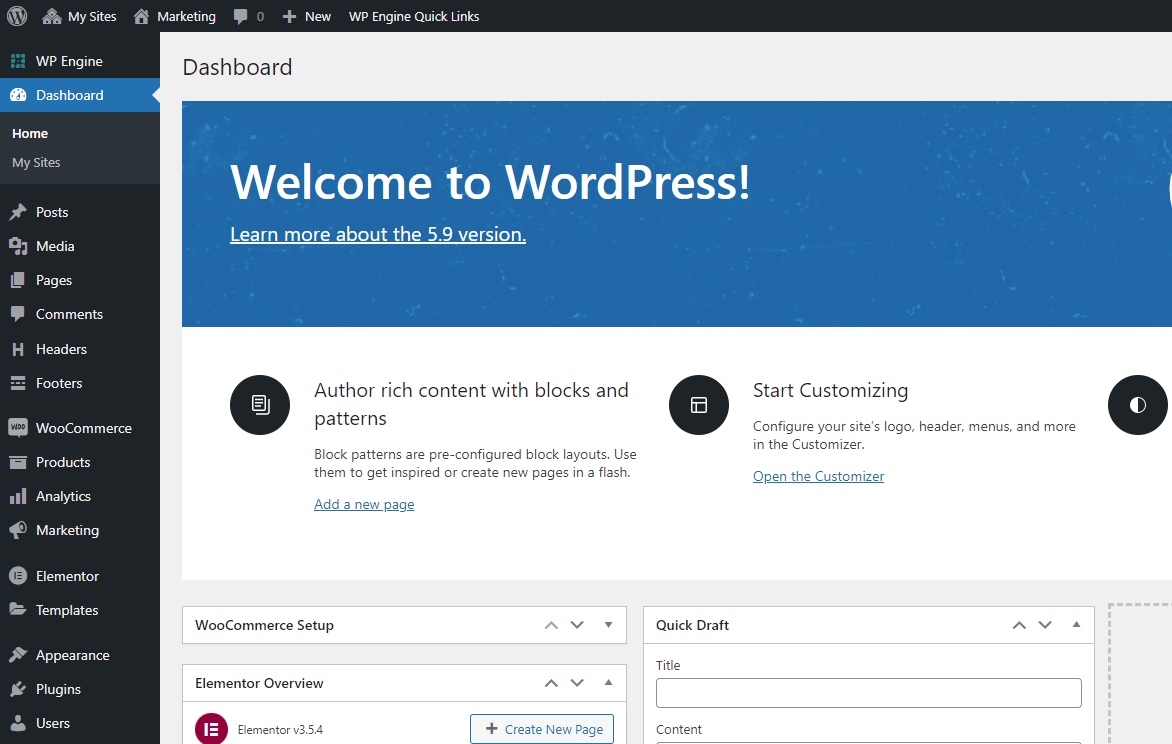The height and width of the screenshot is (744, 1172).
Task: Click the Media library icon
Action: (x=18, y=246)
